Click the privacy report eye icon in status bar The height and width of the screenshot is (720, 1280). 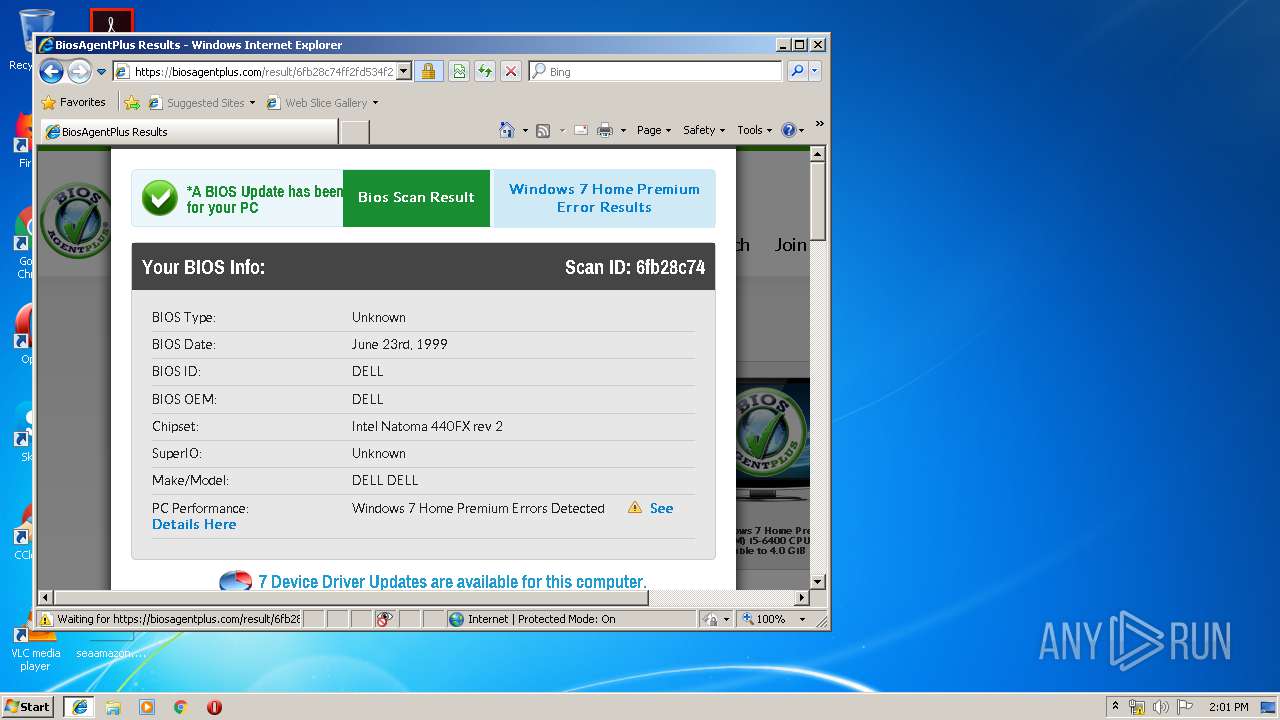click(x=385, y=619)
